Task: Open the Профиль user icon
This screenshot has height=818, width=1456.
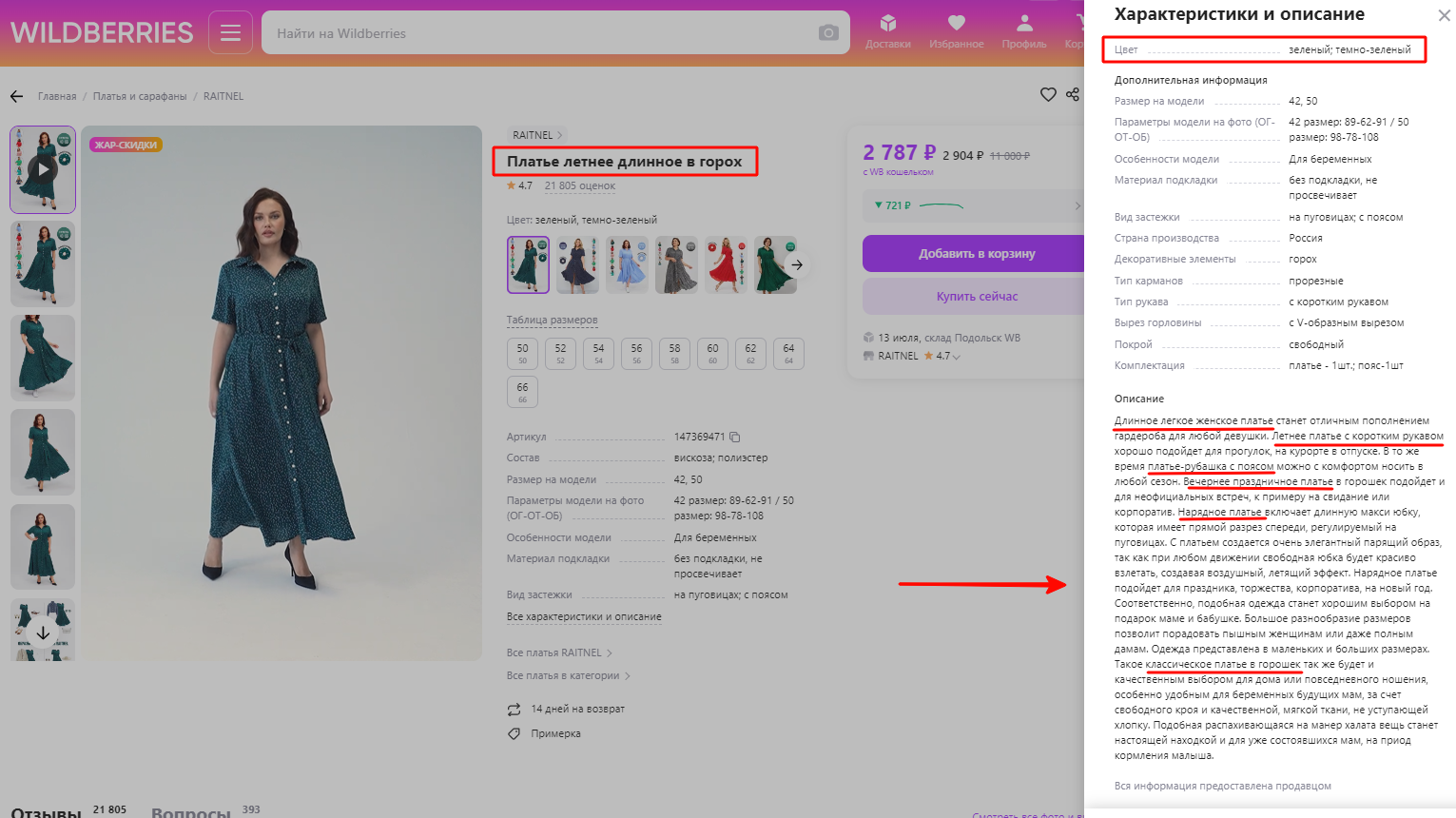Action: 1023,31
